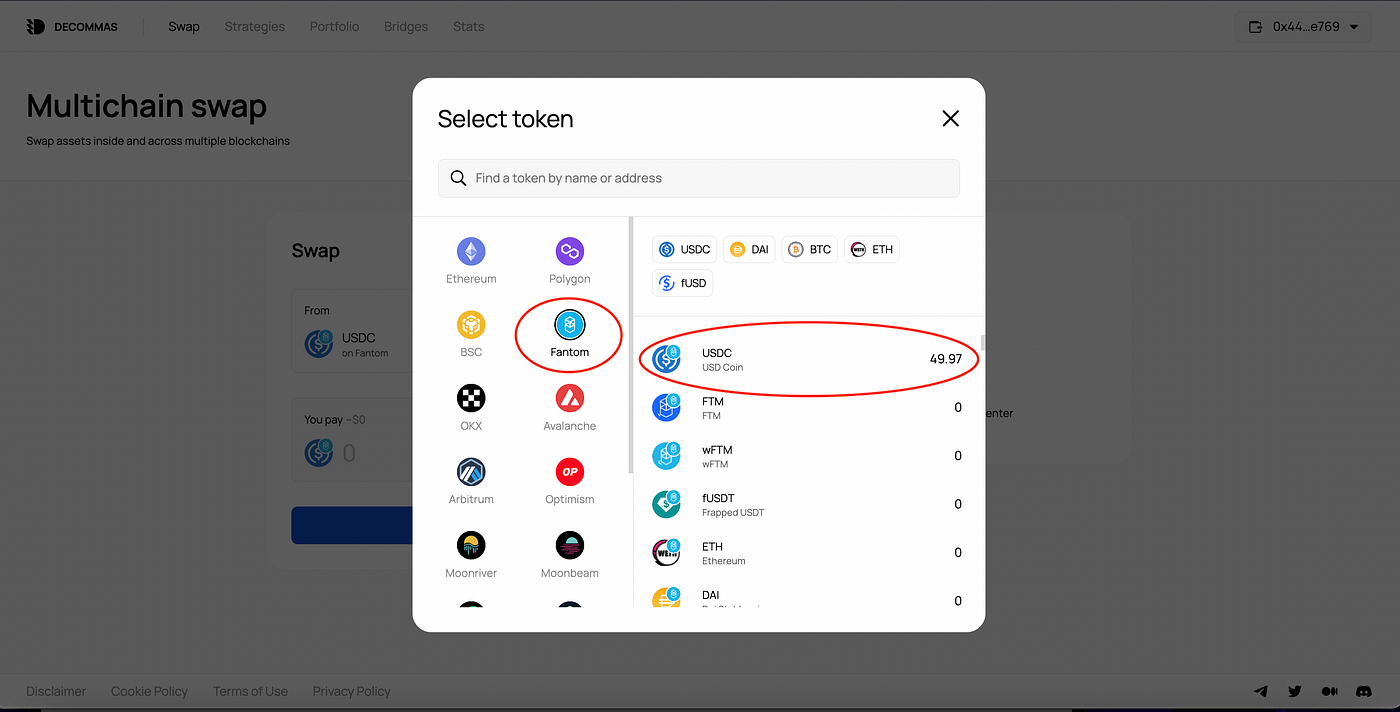
Task: Click the 49.97 USDC balance
Action: pyautogui.click(x=946, y=359)
